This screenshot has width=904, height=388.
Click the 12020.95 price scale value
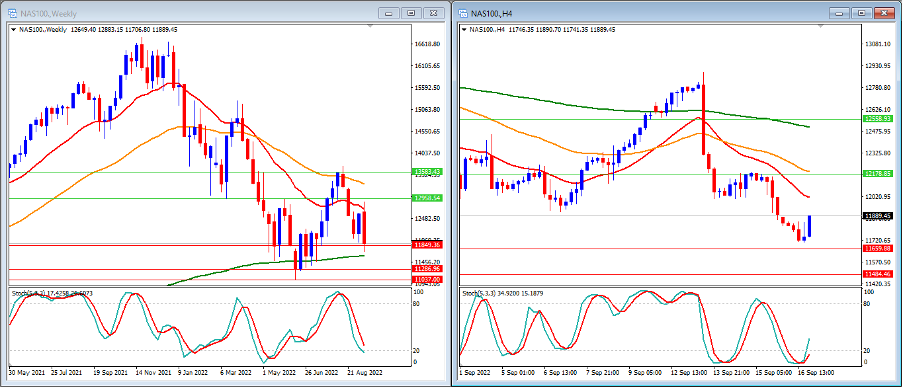[x=879, y=197]
